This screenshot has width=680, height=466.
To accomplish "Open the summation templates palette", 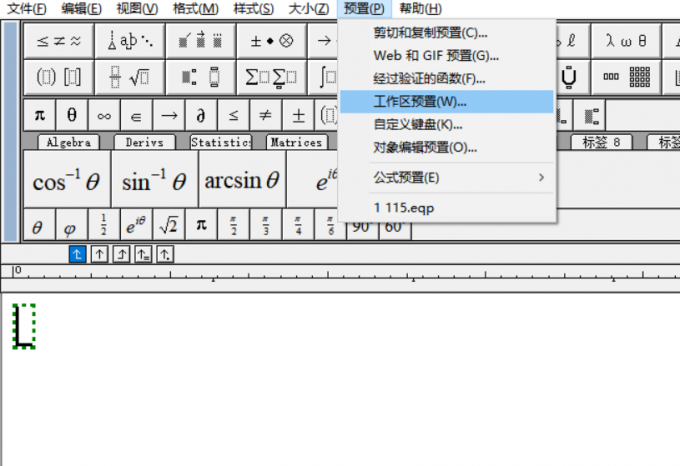I will (x=271, y=78).
